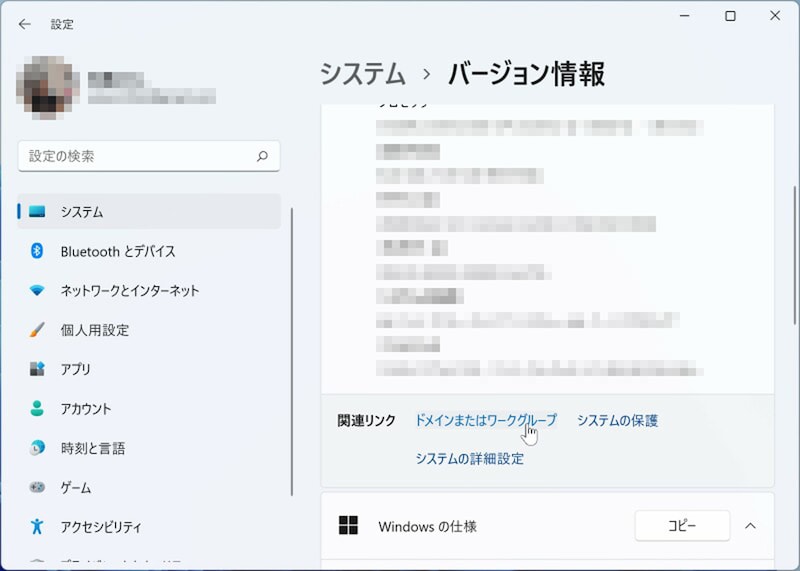Select 個人用設定 in the sidebar

tap(94, 330)
